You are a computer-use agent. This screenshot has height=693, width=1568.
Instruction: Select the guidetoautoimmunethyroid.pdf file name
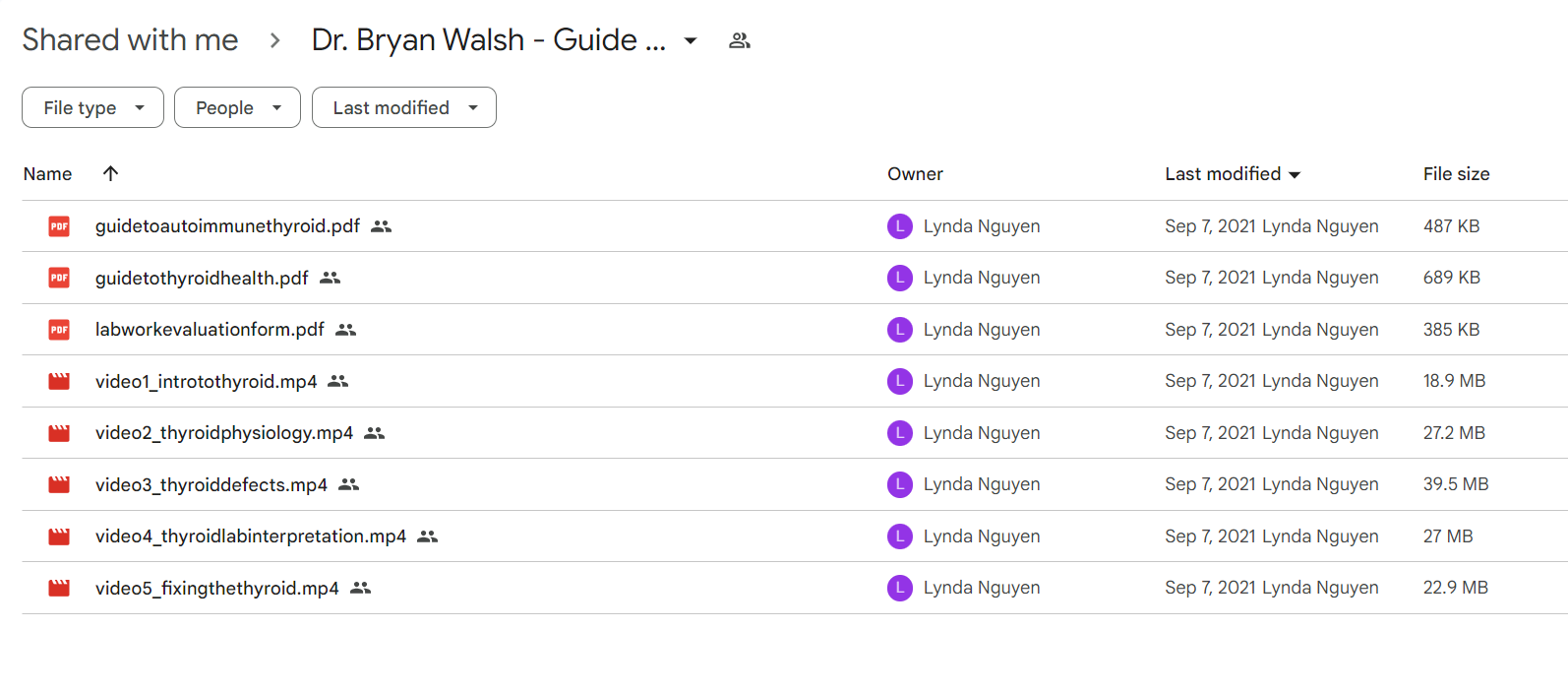[x=227, y=226]
